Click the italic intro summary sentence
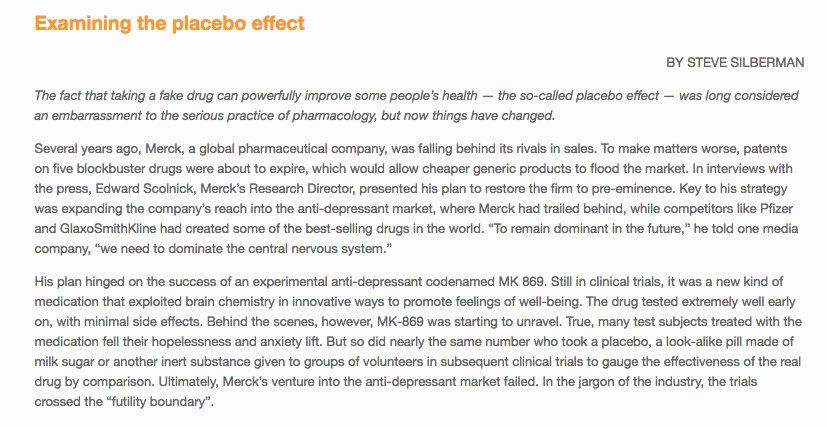This screenshot has height=427, width=827. pos(417,106)
